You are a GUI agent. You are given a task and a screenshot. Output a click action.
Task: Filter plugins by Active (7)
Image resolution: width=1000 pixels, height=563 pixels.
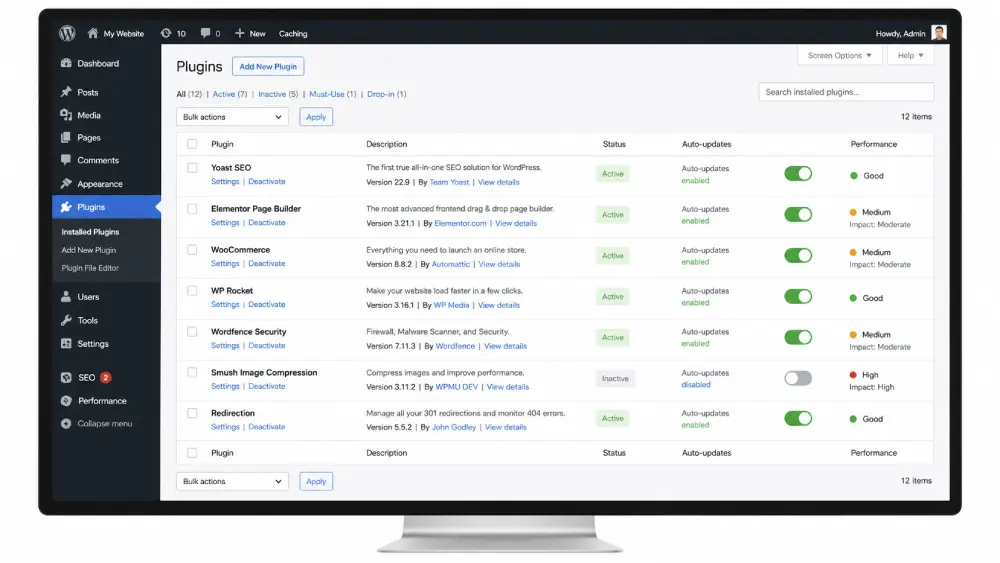(230, 94)
